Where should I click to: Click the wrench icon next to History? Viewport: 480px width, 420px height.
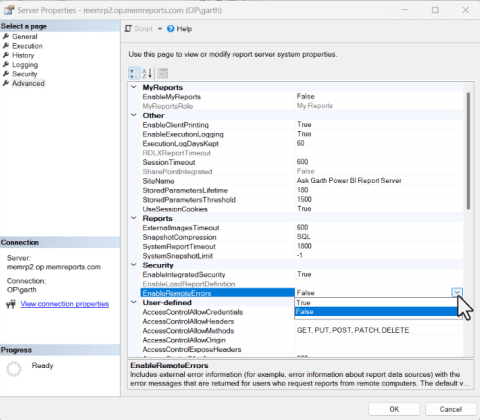click(6, 55)
